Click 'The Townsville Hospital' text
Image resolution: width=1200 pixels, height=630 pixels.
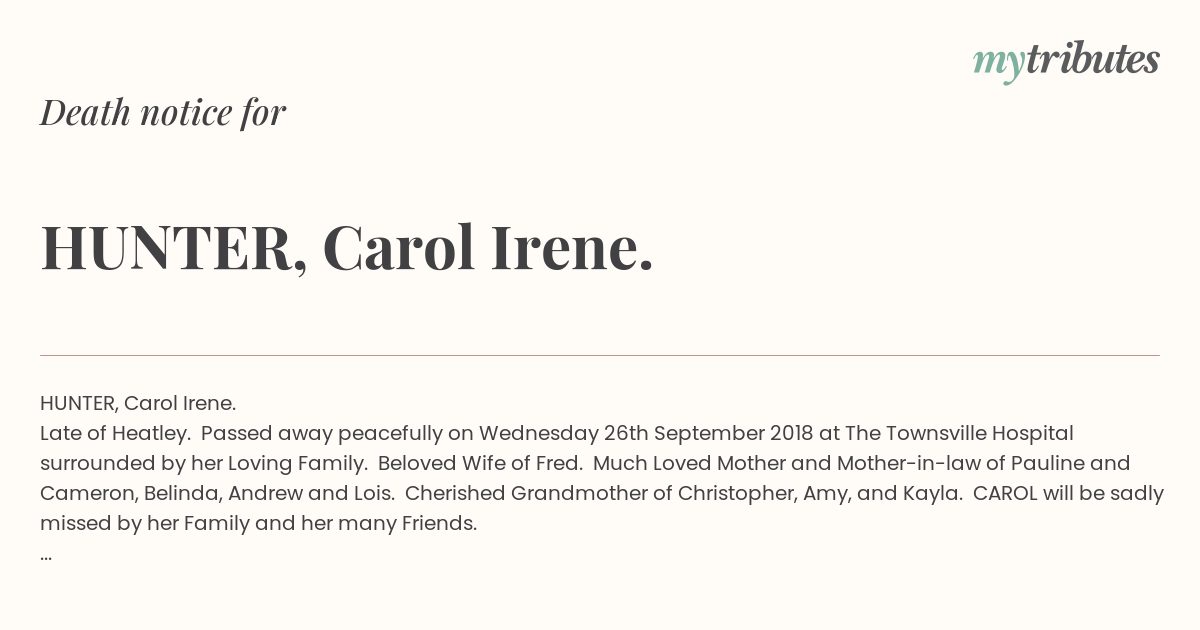(960, 433)
